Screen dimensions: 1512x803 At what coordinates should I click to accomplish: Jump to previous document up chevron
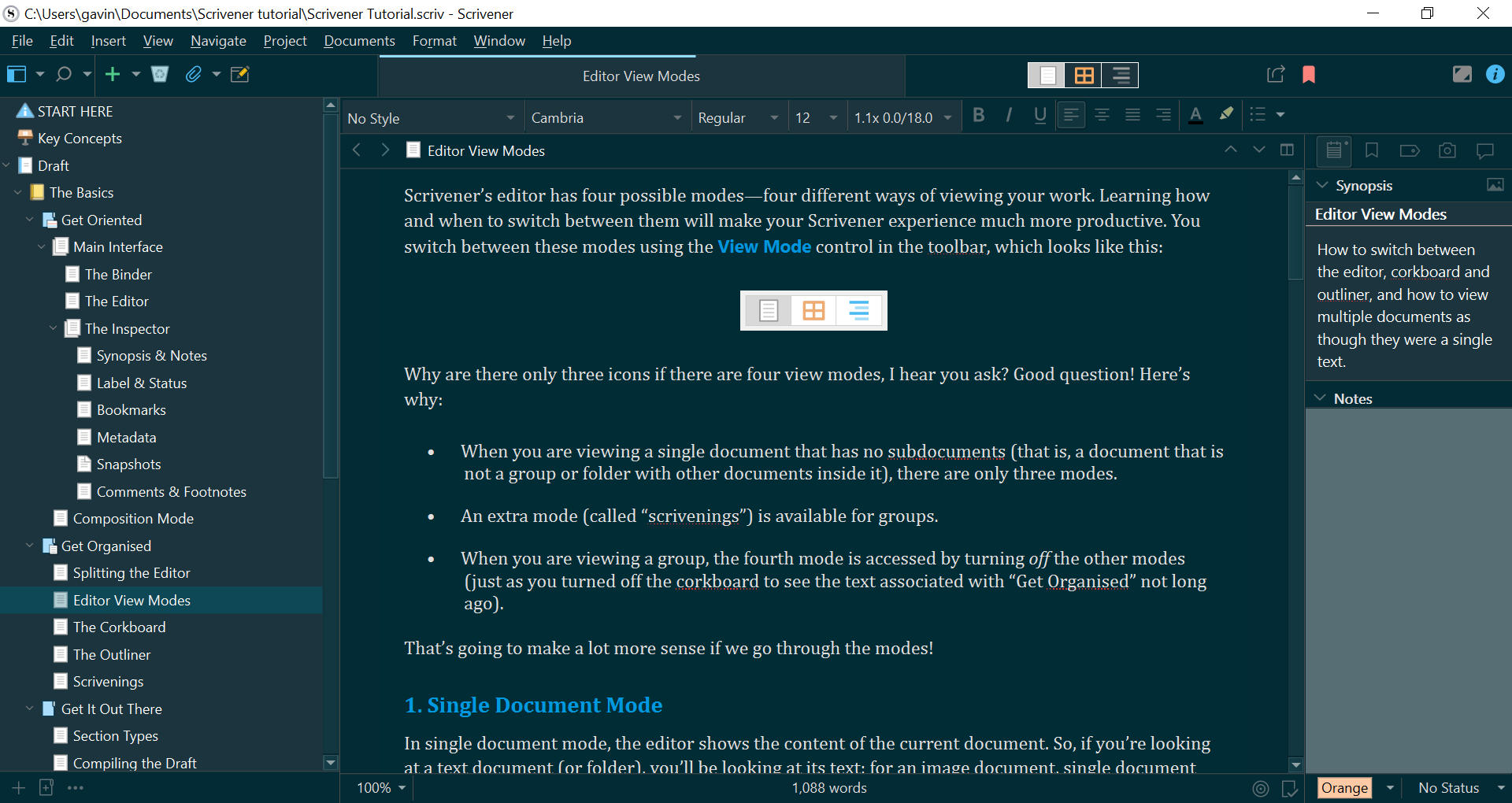pos(1230,150)
